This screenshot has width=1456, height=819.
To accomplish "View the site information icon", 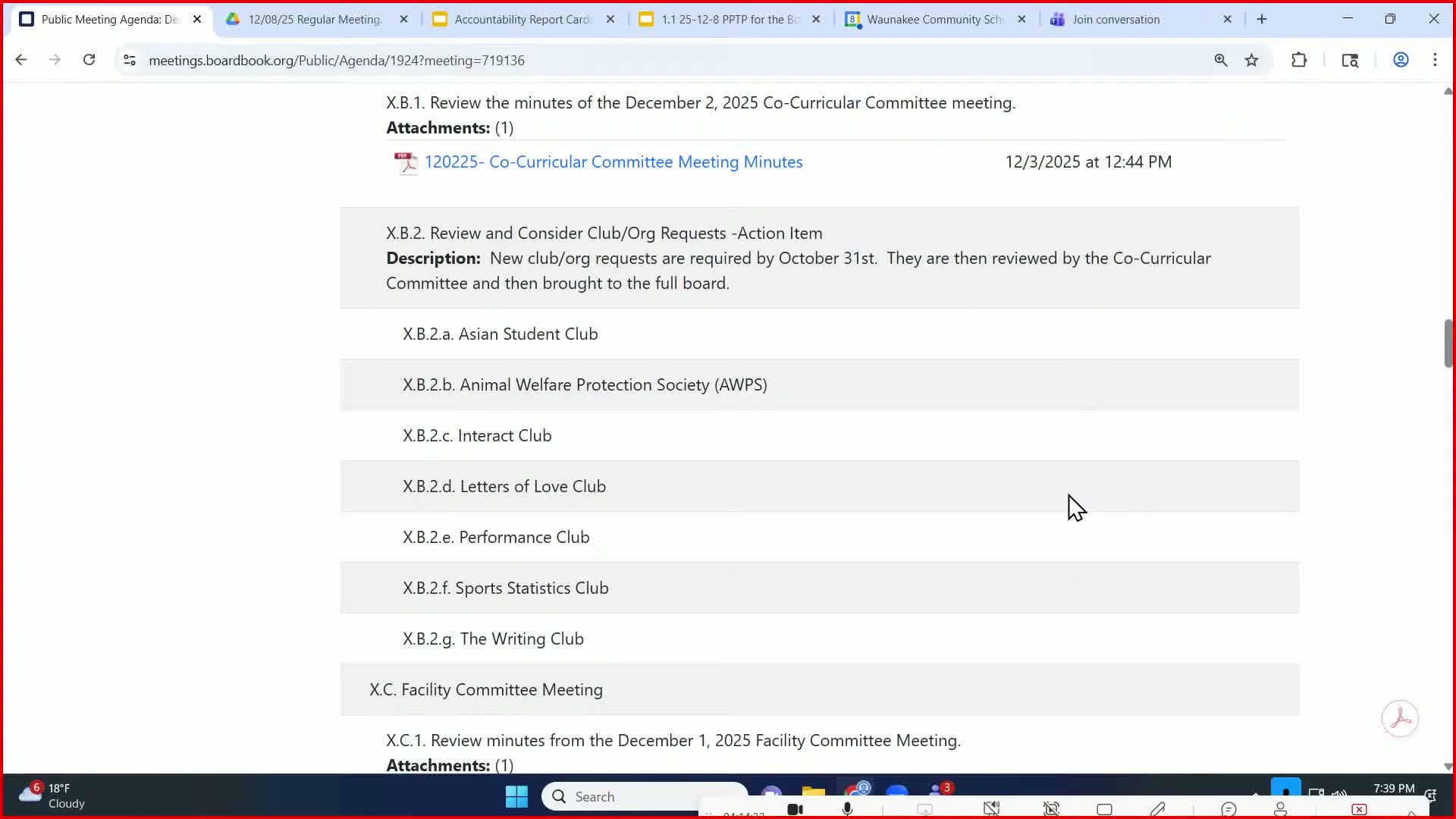I will pos(130,60).
